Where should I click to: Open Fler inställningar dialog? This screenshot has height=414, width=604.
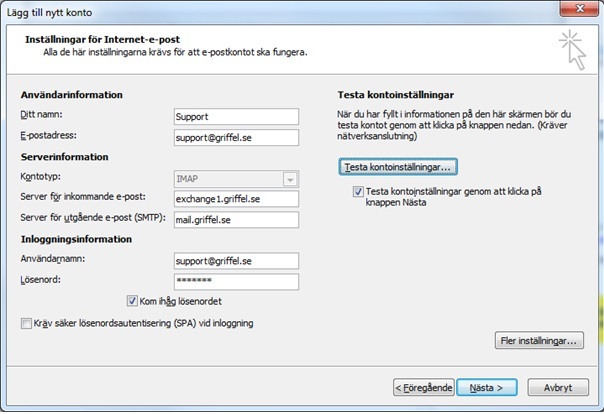click(x=539, y=340)
